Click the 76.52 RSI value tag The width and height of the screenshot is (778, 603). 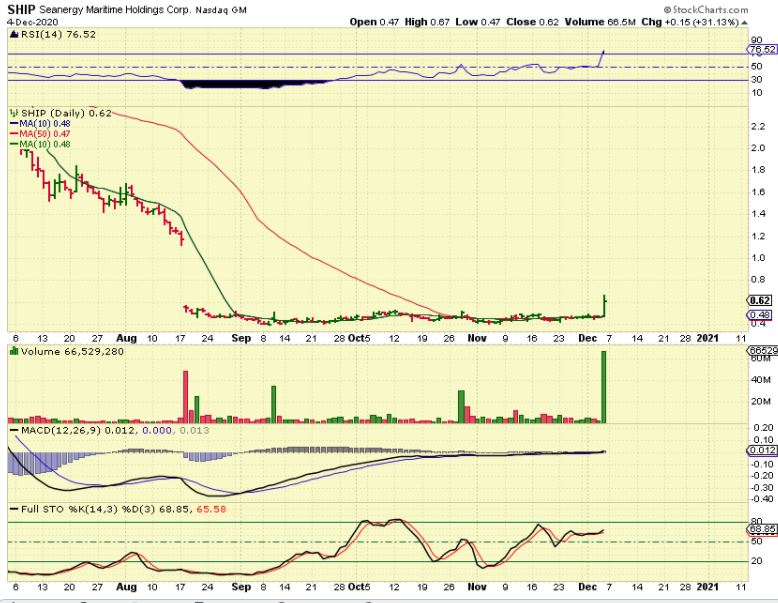[x=761, y=48]
